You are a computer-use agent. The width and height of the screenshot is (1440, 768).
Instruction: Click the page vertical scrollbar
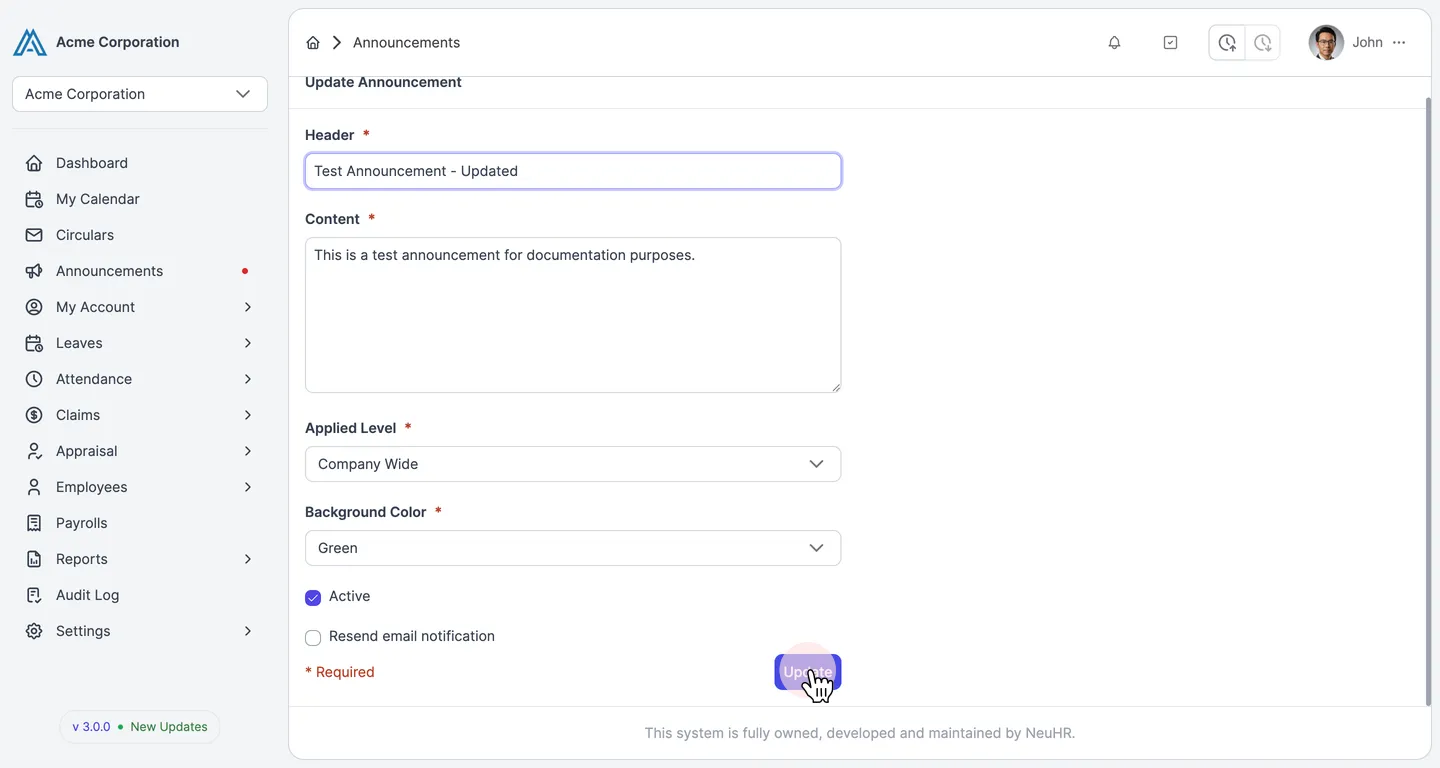[1427, 400]
